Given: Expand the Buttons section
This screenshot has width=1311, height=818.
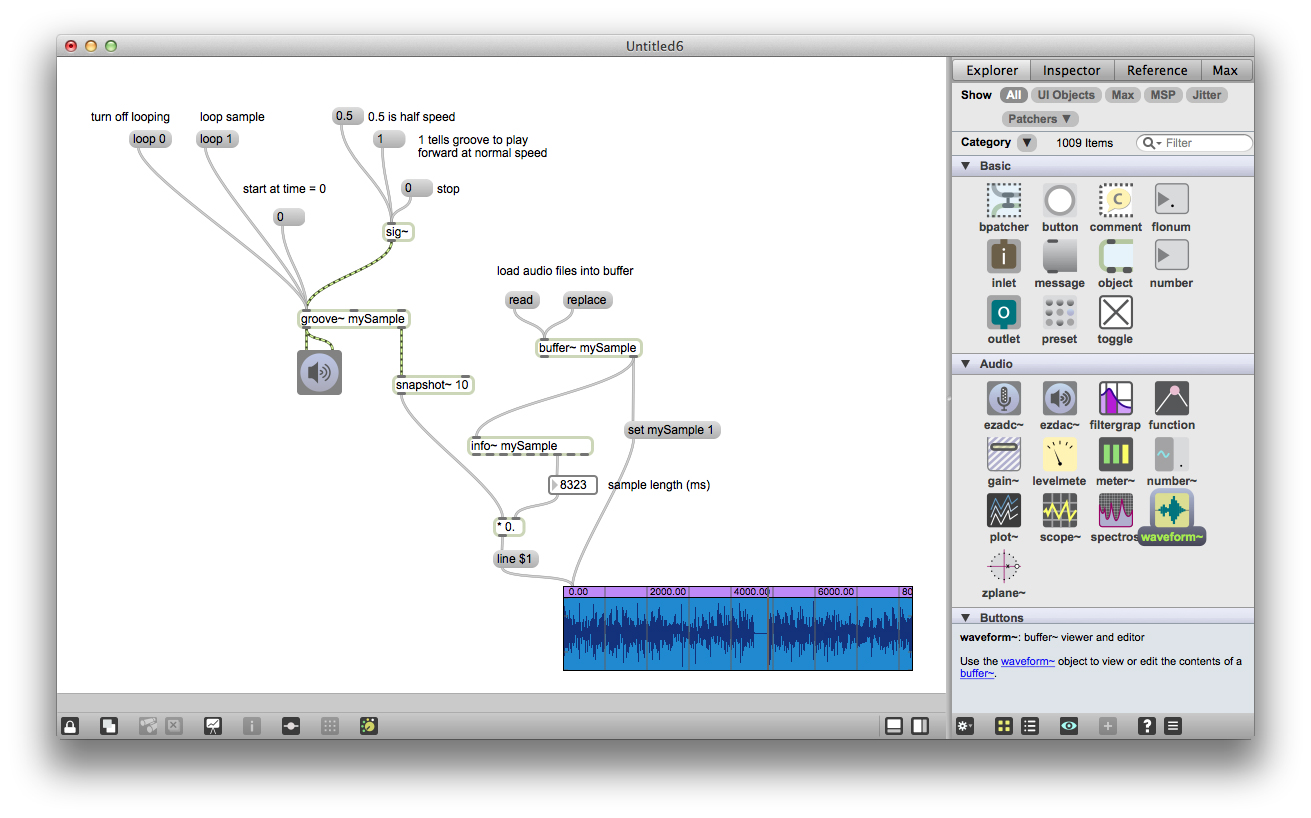Looking at the screenshot, I should [x=966, y=618].
